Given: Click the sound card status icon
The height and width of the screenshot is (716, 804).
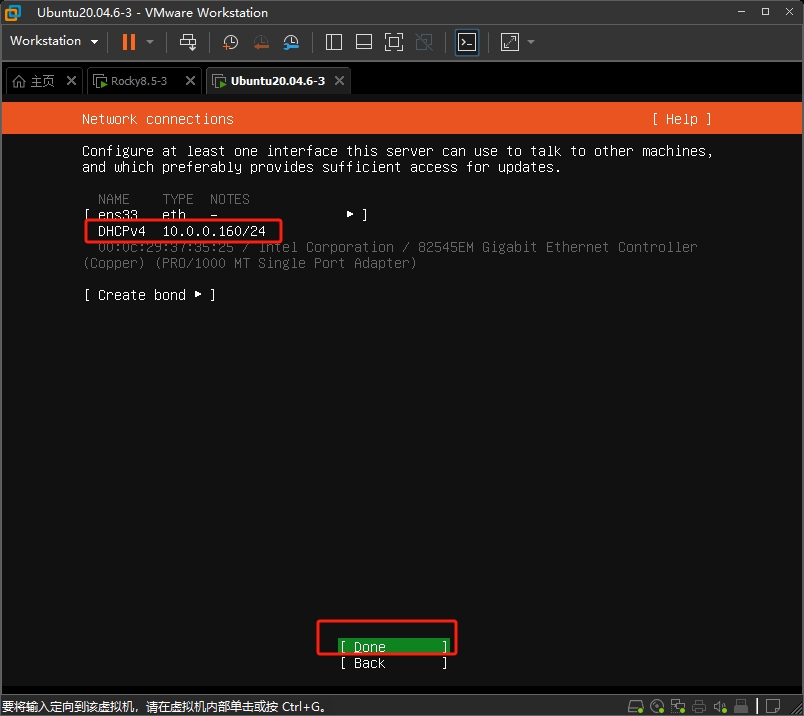Looking at the screenshot, I should (x=720, y=707).
